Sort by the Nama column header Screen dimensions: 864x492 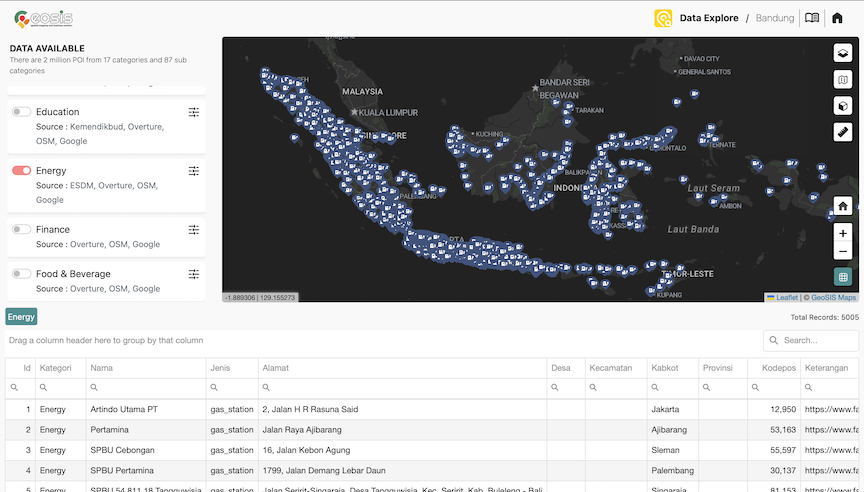pos(145,368)
